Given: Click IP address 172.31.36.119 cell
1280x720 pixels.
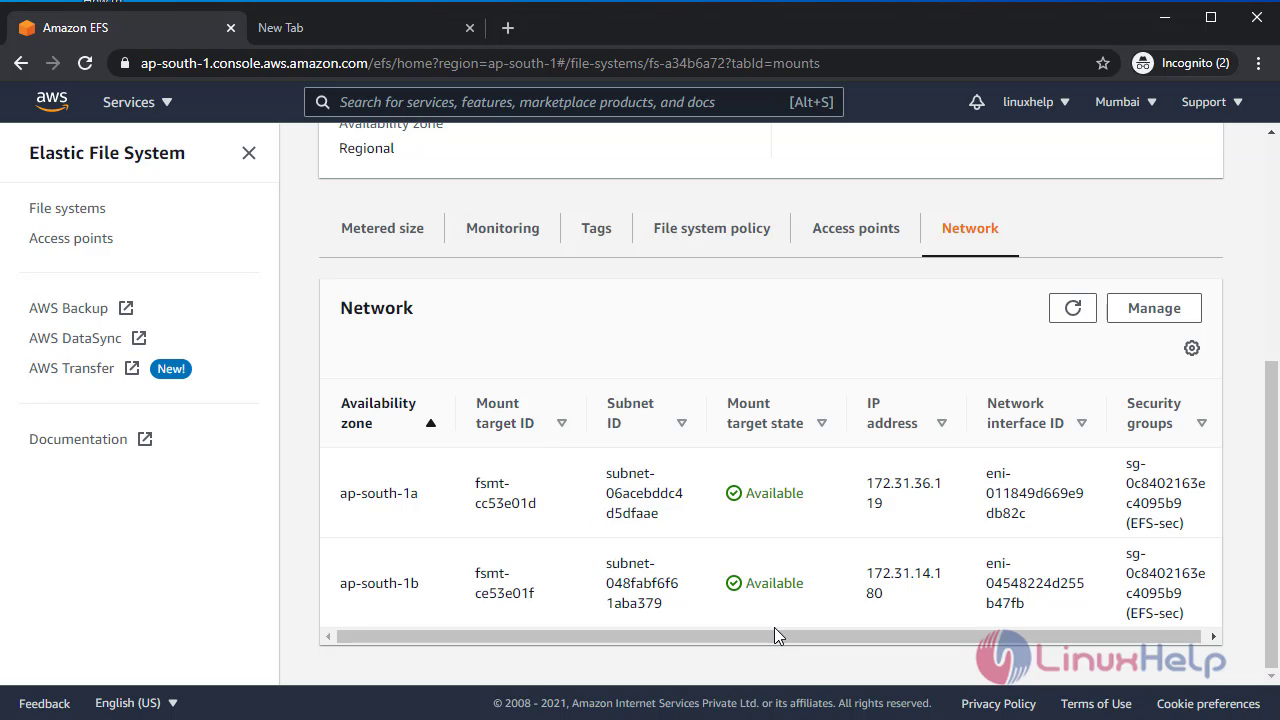Looking at the screenshot, I should click(x=904, y=493).
